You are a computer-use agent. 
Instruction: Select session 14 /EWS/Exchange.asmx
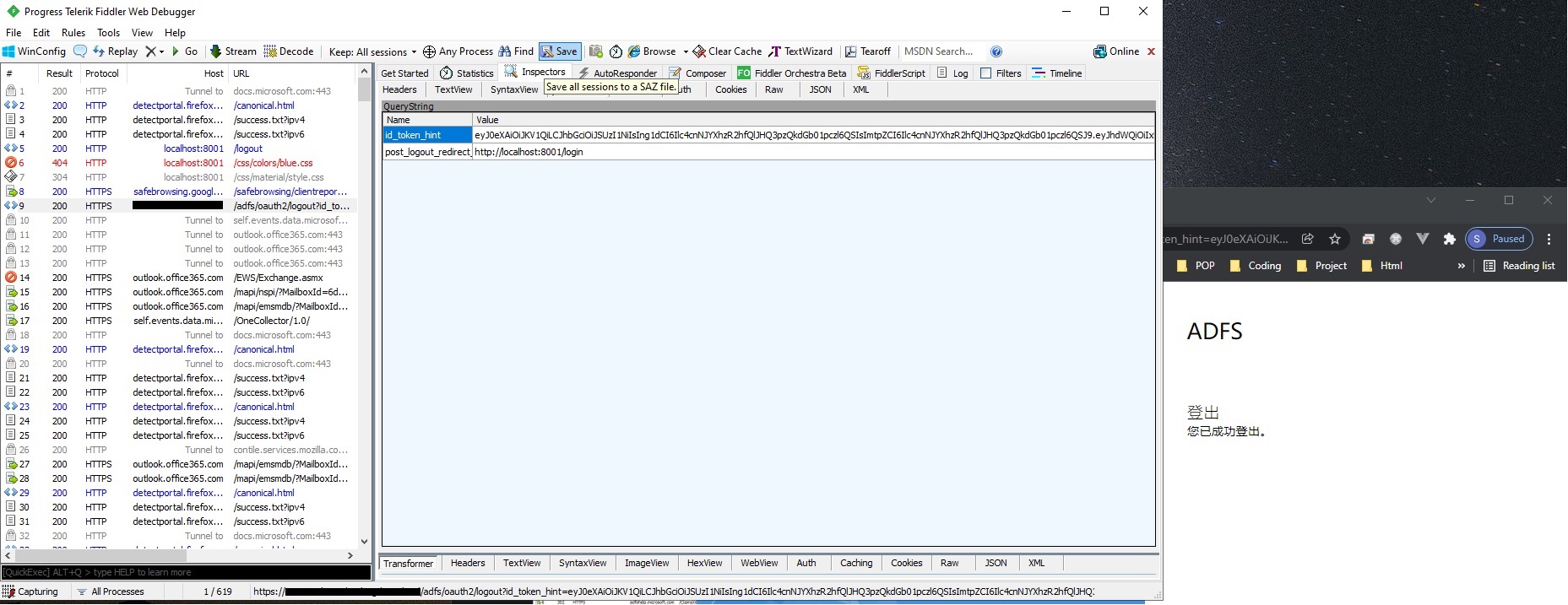point(177,278)
